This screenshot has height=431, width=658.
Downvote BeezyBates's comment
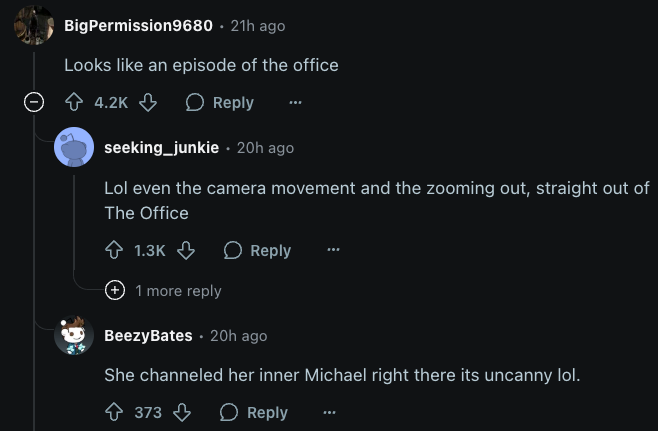(x=182, y=412)
